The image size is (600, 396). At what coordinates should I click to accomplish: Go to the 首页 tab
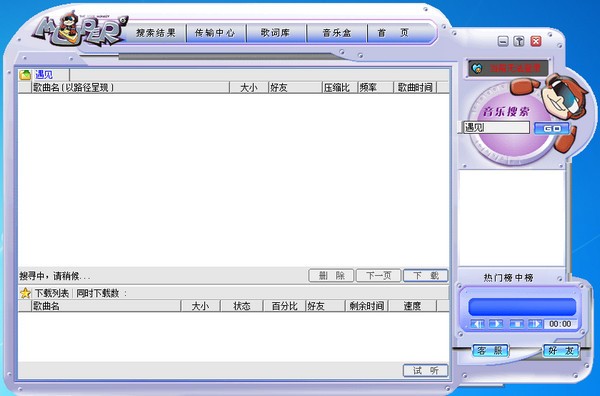pyautogui.click(x=394, y=33)
